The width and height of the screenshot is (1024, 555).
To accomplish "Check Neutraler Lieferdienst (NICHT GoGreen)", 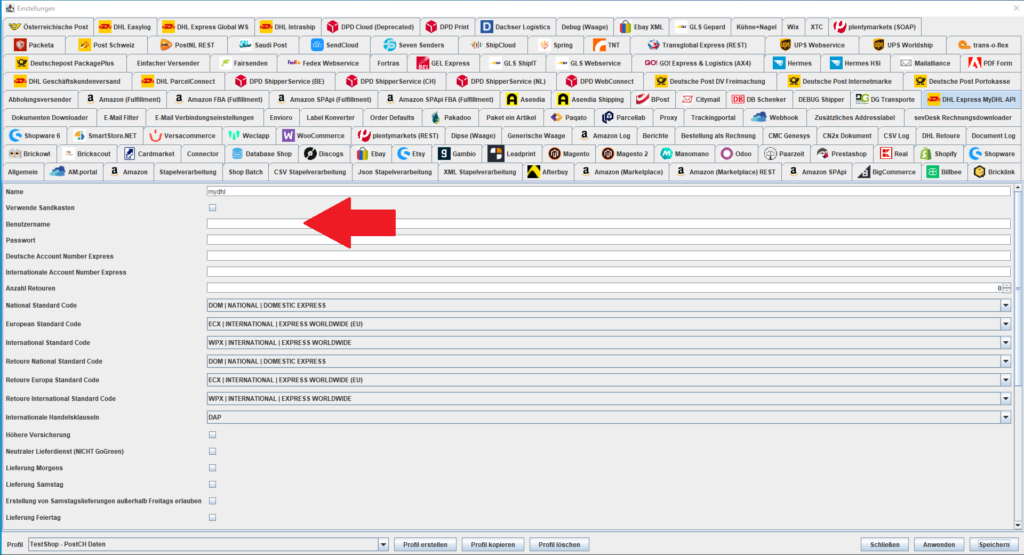I will (212, 451).
